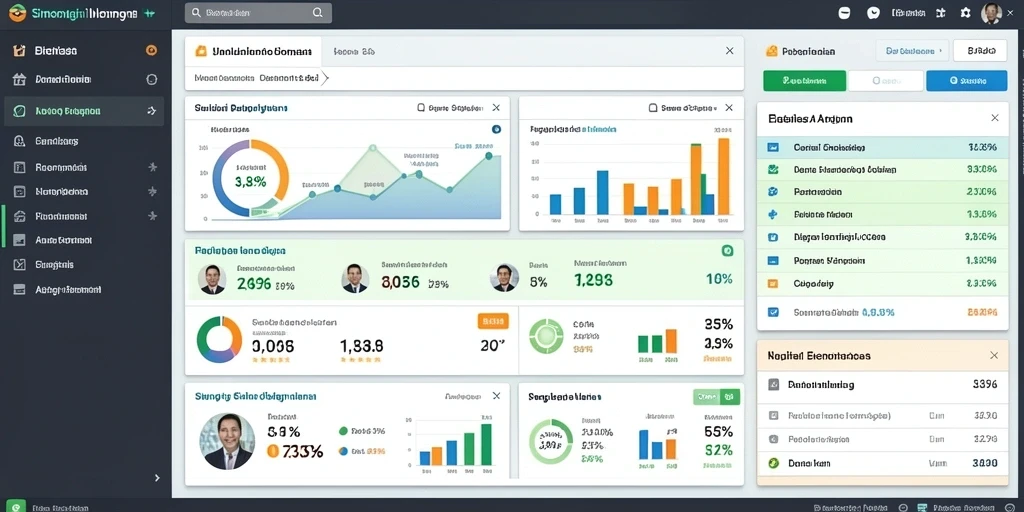The height and width of the screenshot is (512, 1024).
Task: Flip the green switch in the bottom-right chart panel
Action: 716,396
